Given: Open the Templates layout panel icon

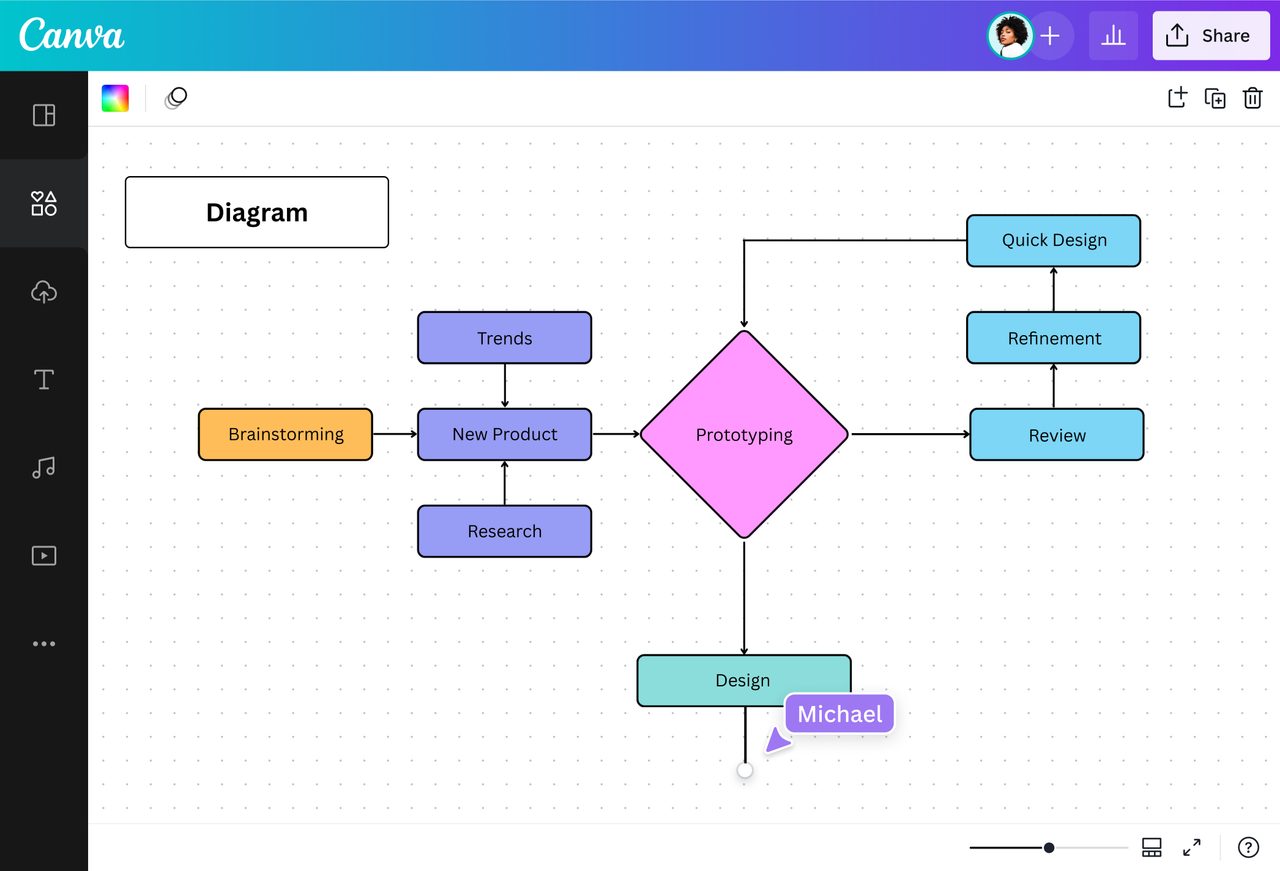Looking at the screenshot, I should coord(44,115).
